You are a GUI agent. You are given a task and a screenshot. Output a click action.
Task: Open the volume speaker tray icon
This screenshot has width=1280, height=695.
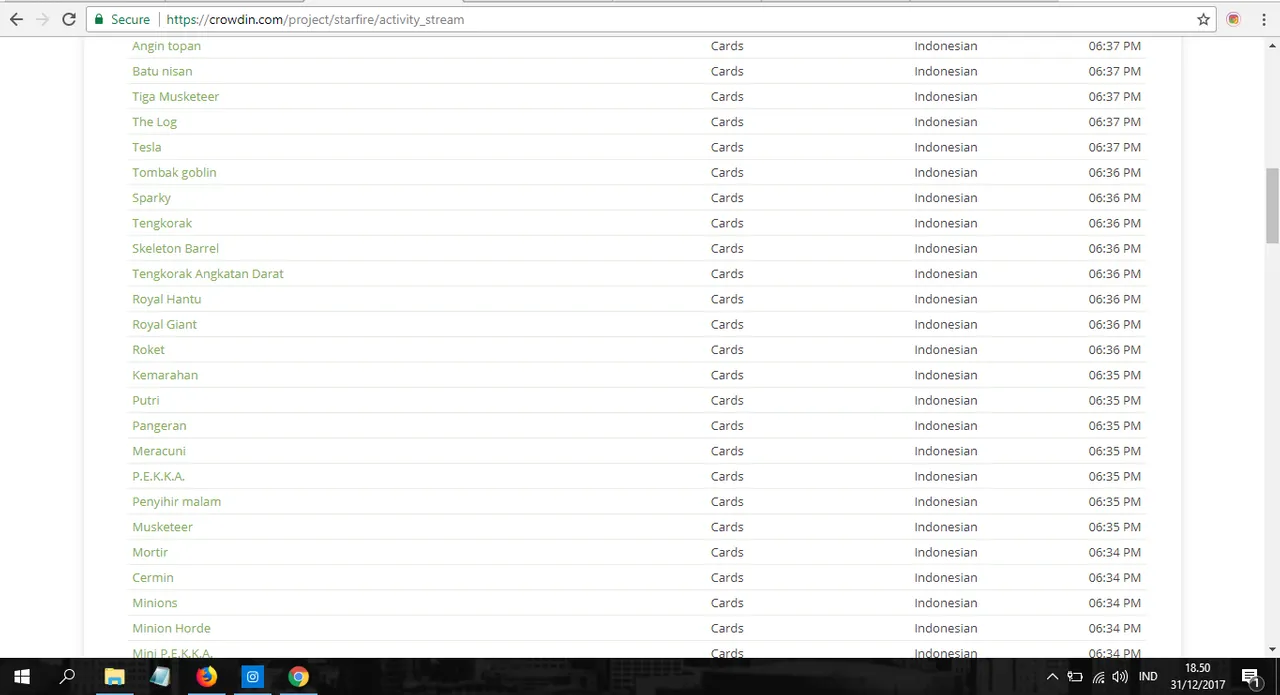pos(1120,677)
